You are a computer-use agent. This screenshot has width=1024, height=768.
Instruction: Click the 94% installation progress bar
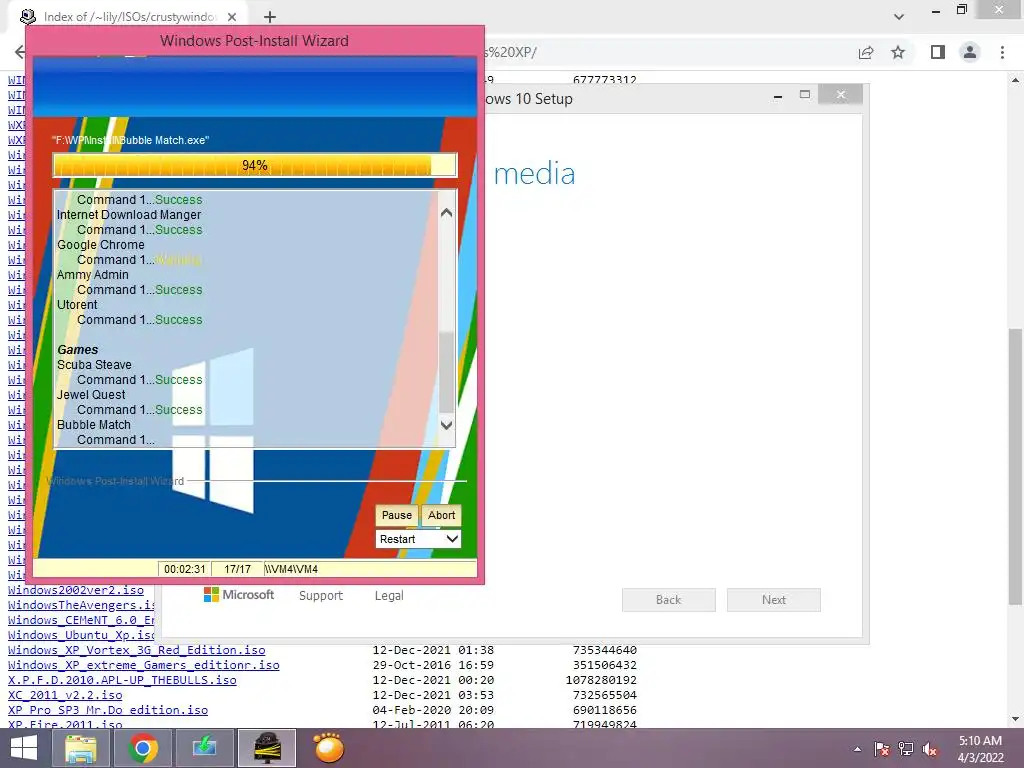pyautogui.click(x=255, y=165)
